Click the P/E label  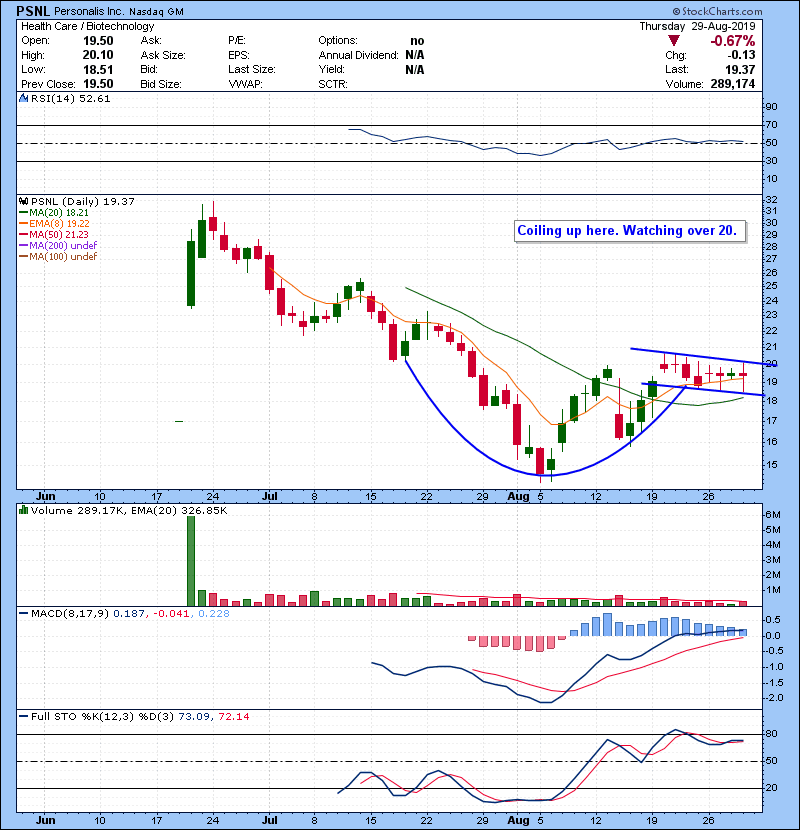click(237, 41)
